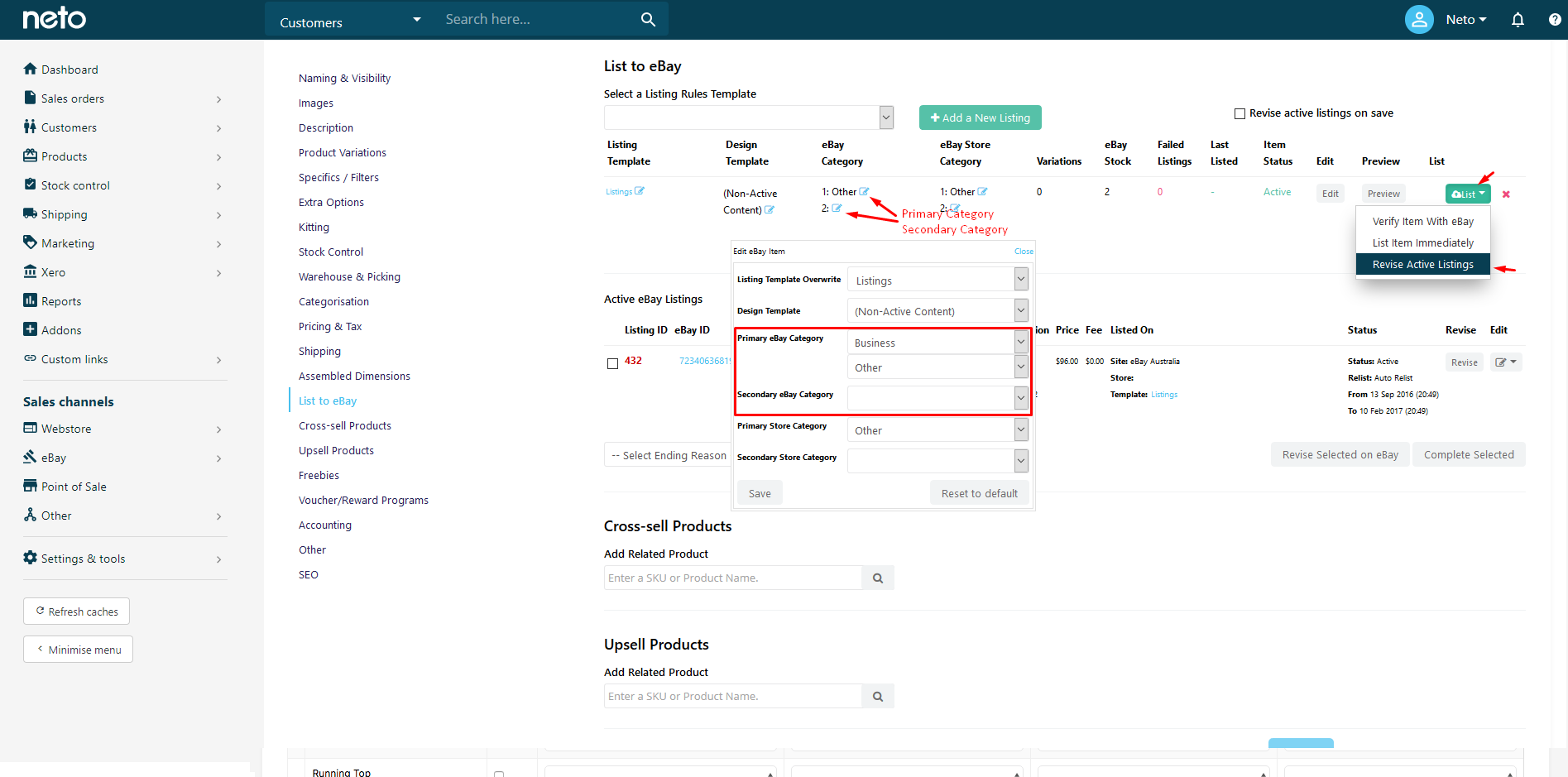Click the Stock control clipboard icon

(x=31, y=185)
